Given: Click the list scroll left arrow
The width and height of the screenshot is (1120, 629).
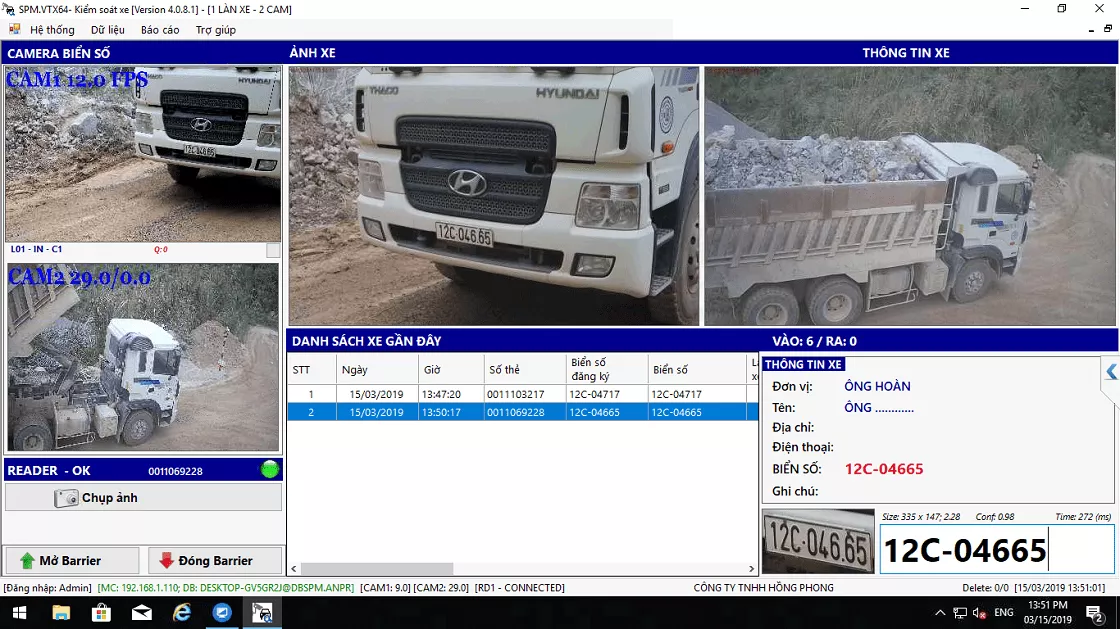Looking at the screenshot, I should point(294,569).
